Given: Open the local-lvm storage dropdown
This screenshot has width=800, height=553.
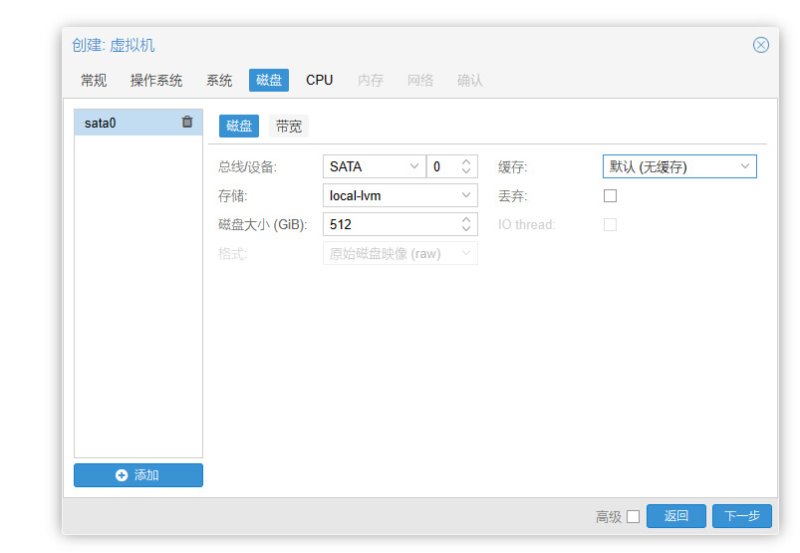Looking at the screenshot, I should coord(466,195).
